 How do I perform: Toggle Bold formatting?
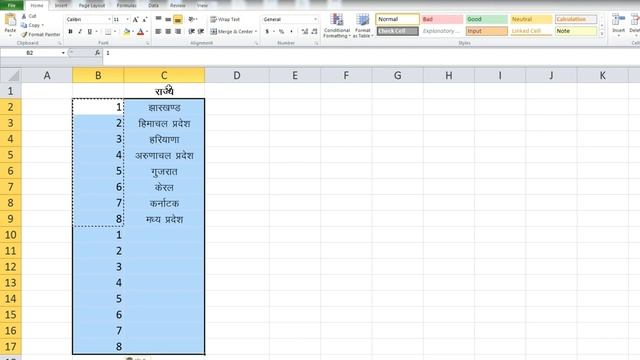coord(70,31)
